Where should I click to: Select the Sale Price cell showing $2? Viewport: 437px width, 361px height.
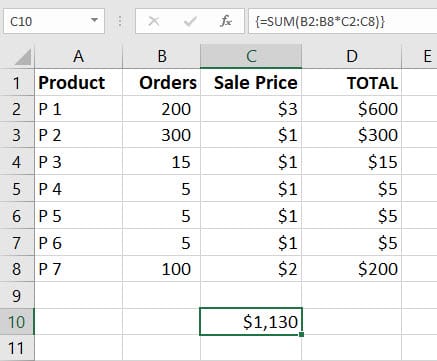coord(251,269)
